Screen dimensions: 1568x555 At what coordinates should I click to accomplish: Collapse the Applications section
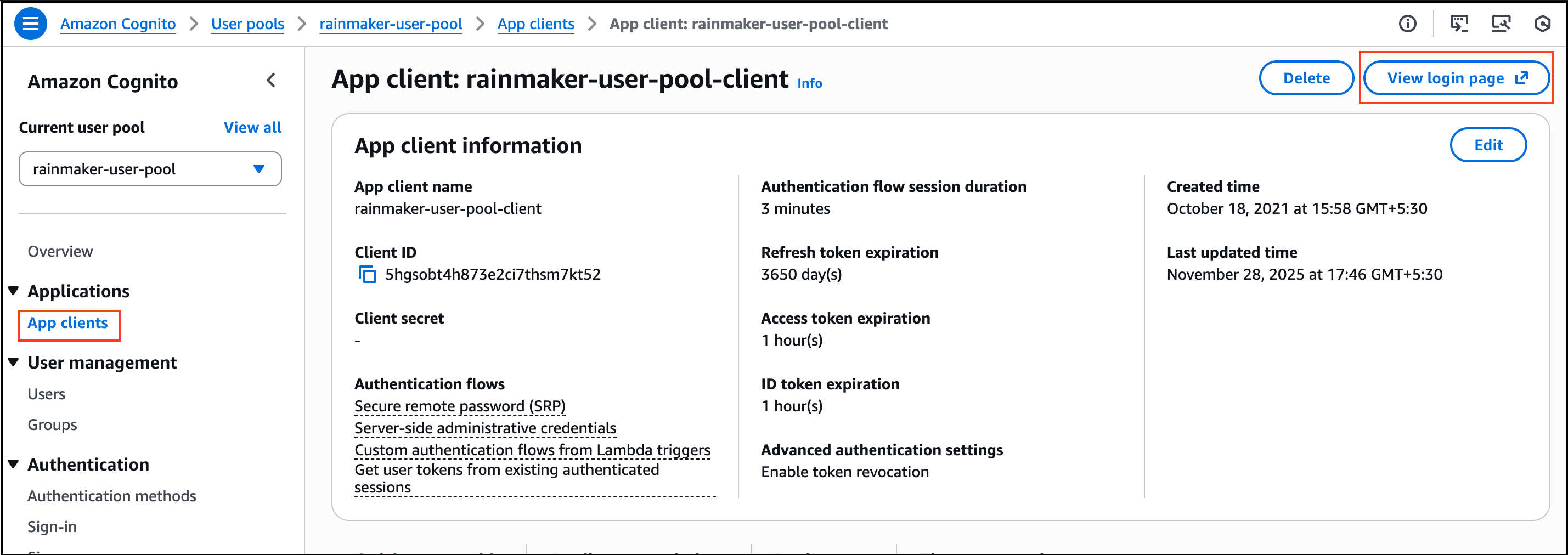click(x=13, y=291)
